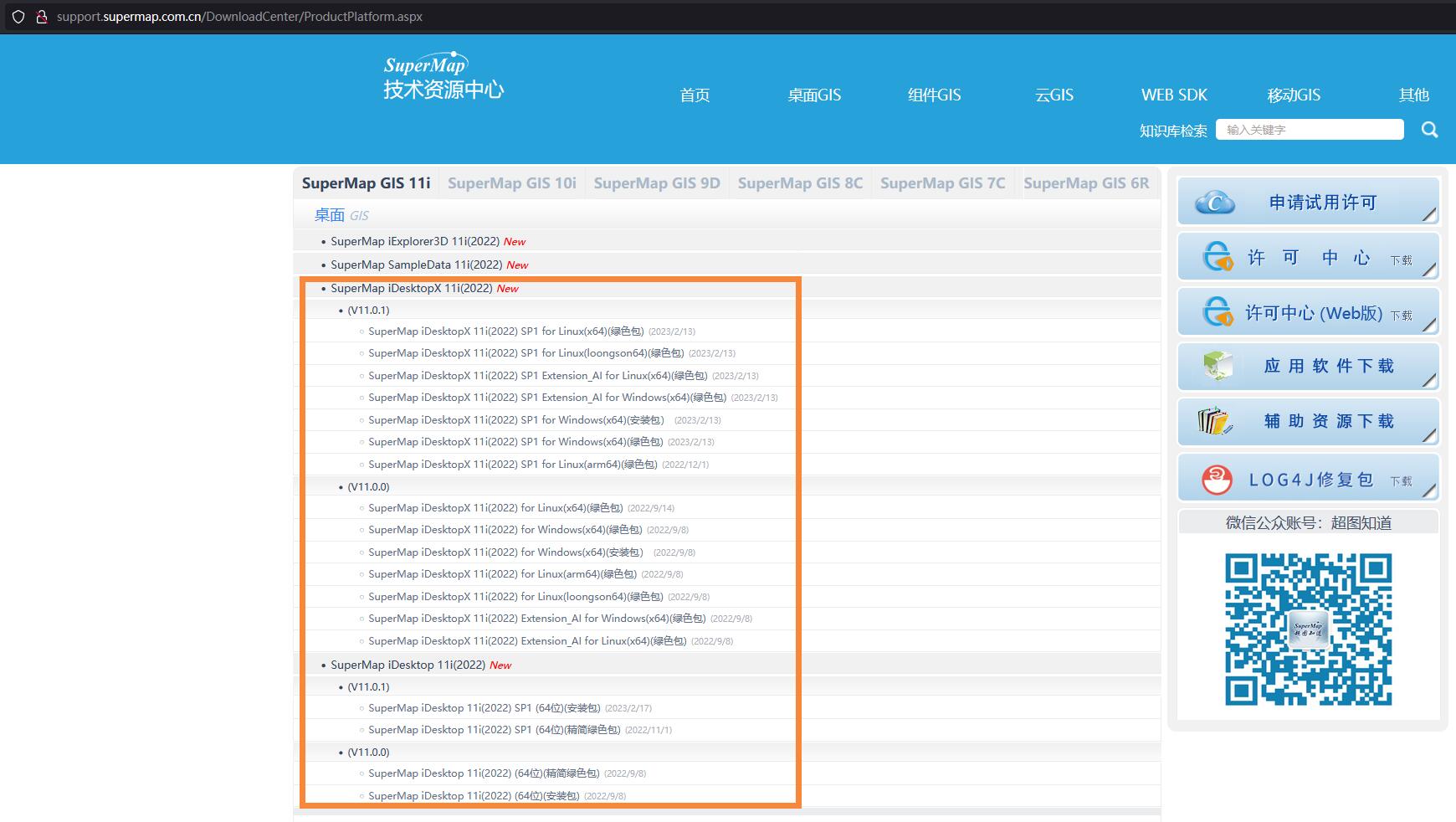Download iDesktopX 11i(2022) for Linux(x64) 绿色包

coord(495,508)
